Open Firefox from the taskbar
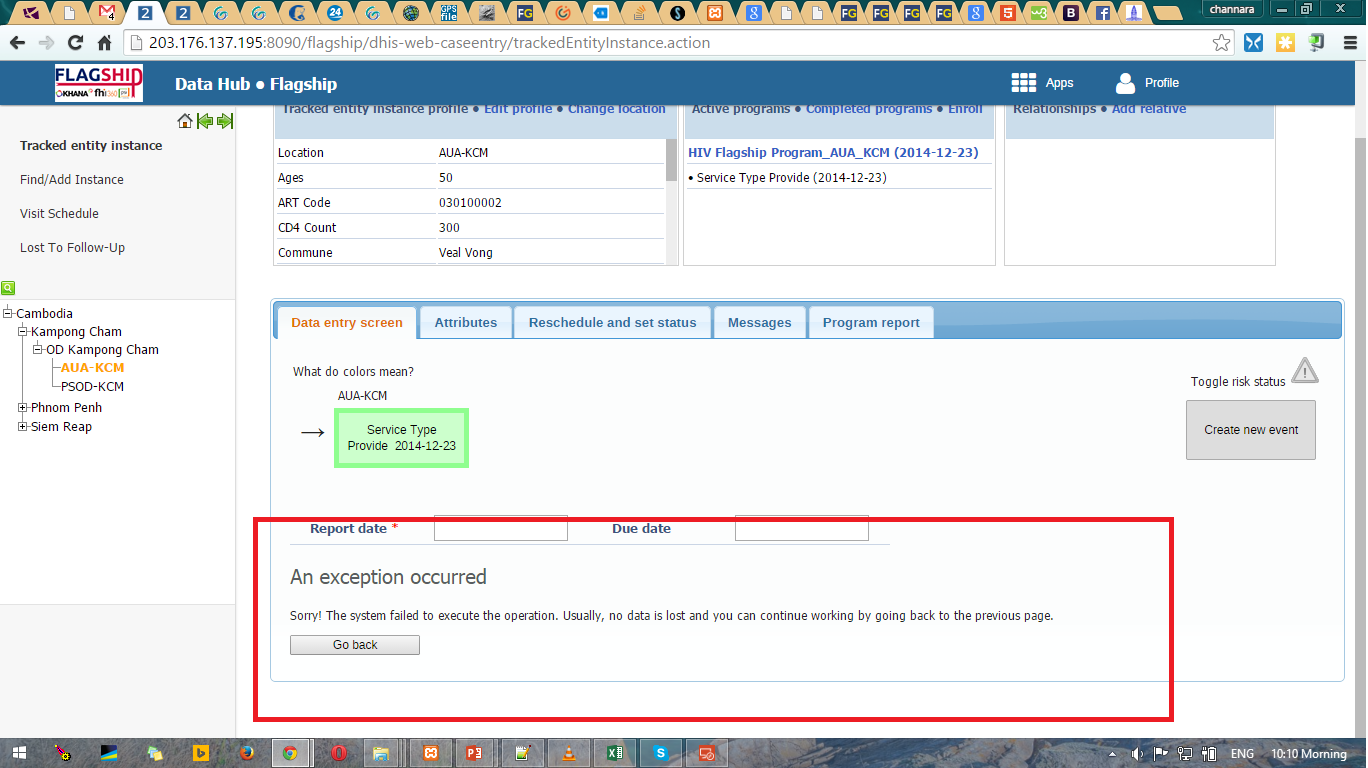 (247, 753)
